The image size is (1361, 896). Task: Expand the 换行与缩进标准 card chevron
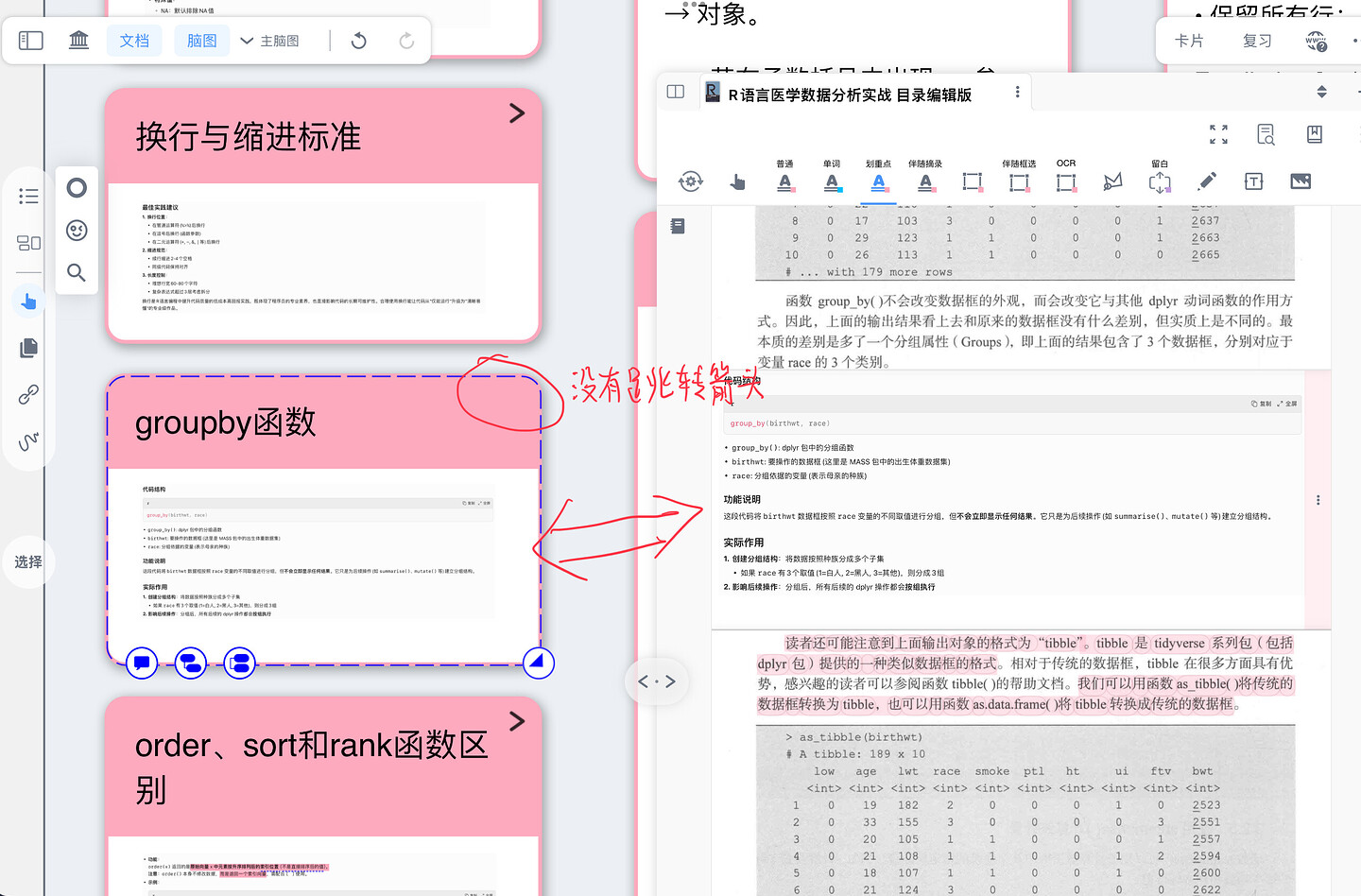point(517,113)
